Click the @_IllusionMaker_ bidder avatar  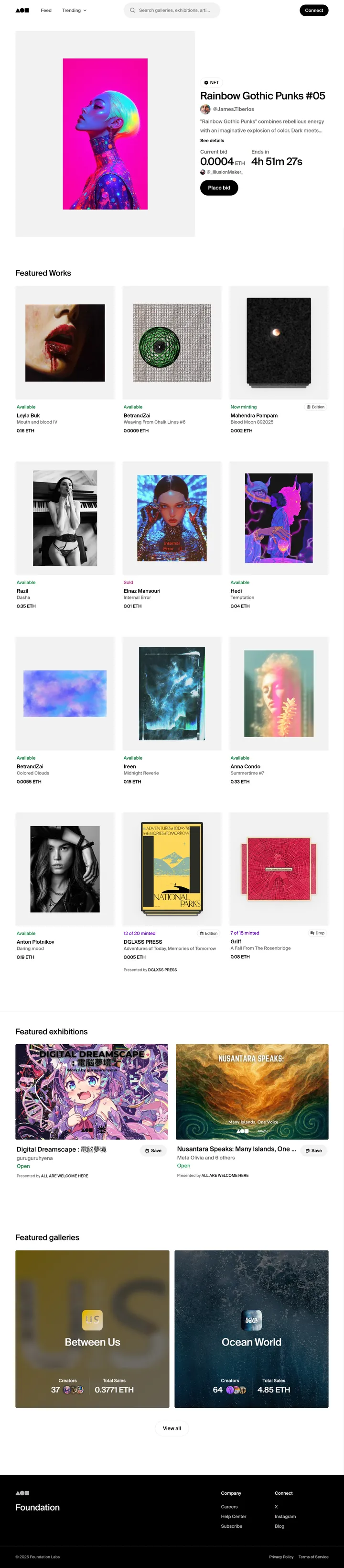(x=203, y=172)
